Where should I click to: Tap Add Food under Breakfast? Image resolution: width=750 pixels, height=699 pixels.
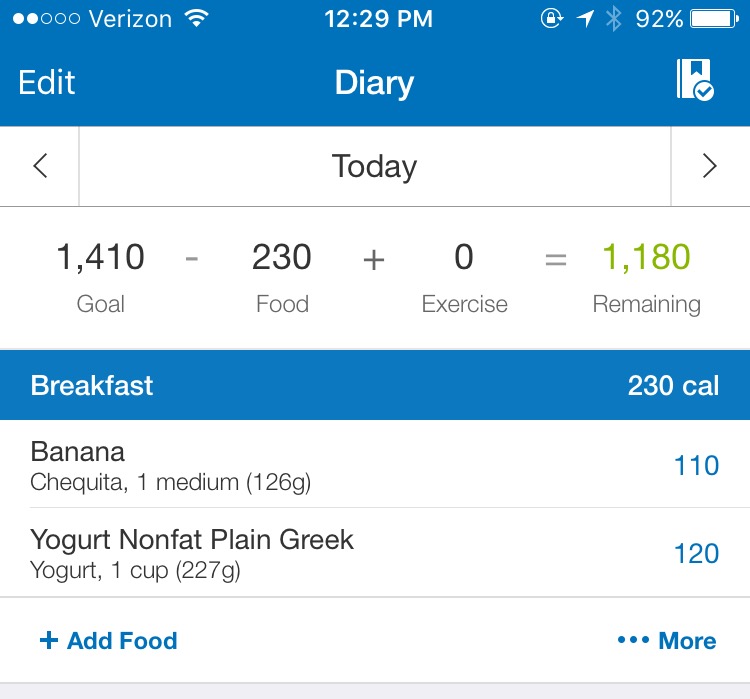109,640
